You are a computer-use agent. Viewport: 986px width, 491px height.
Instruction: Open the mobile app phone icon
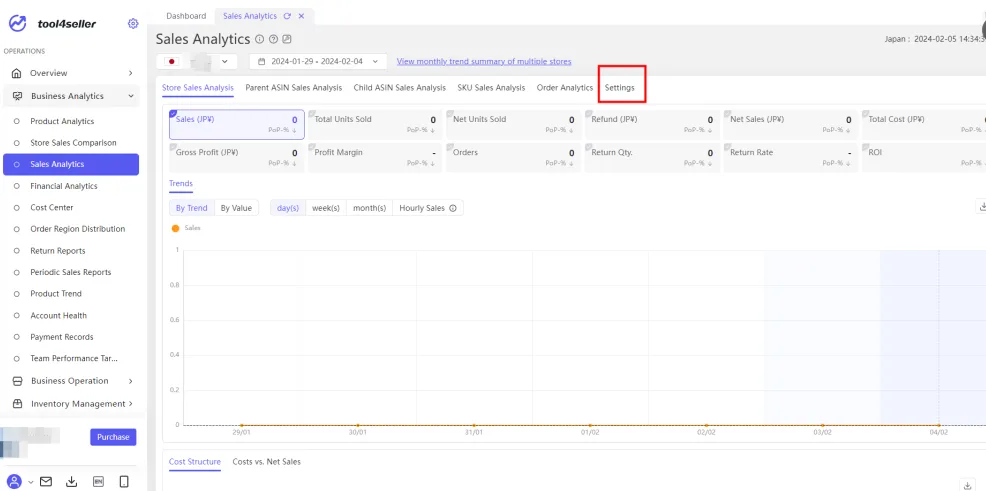click(x=124, y=482)
